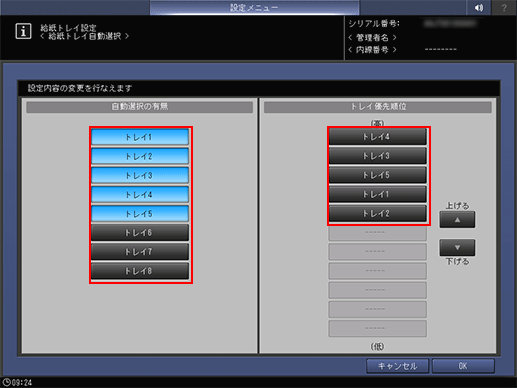Click the 給紙トレイ自動選択 breadcrumb text

(85, 36)
